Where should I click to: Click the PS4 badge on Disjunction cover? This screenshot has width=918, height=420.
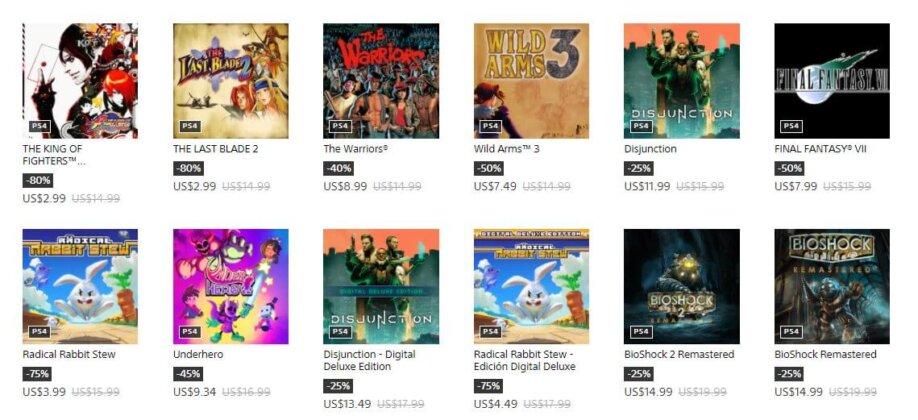[x=641, y=126]
